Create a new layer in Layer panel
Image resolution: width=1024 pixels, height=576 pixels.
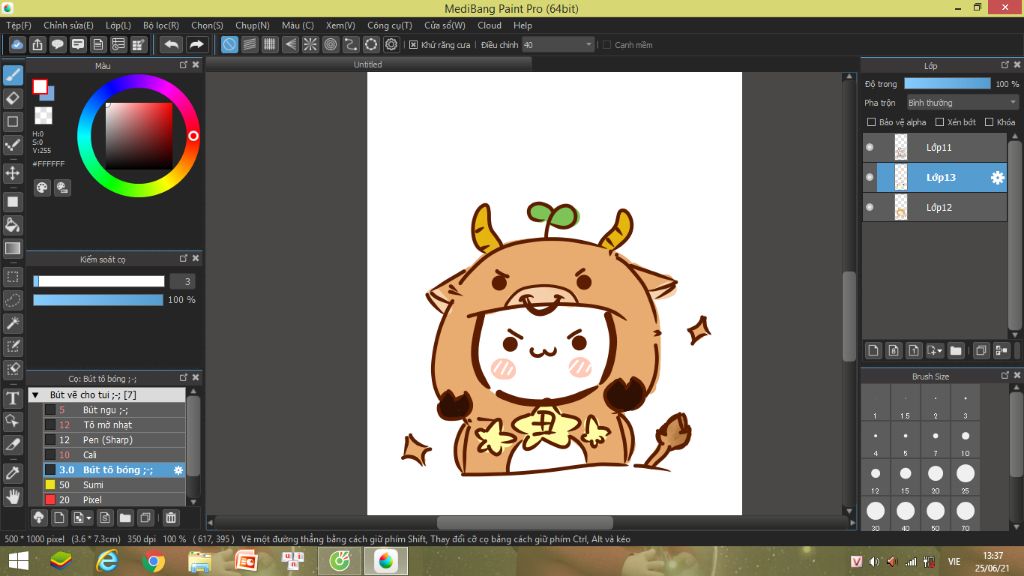(x=873, y=351)
